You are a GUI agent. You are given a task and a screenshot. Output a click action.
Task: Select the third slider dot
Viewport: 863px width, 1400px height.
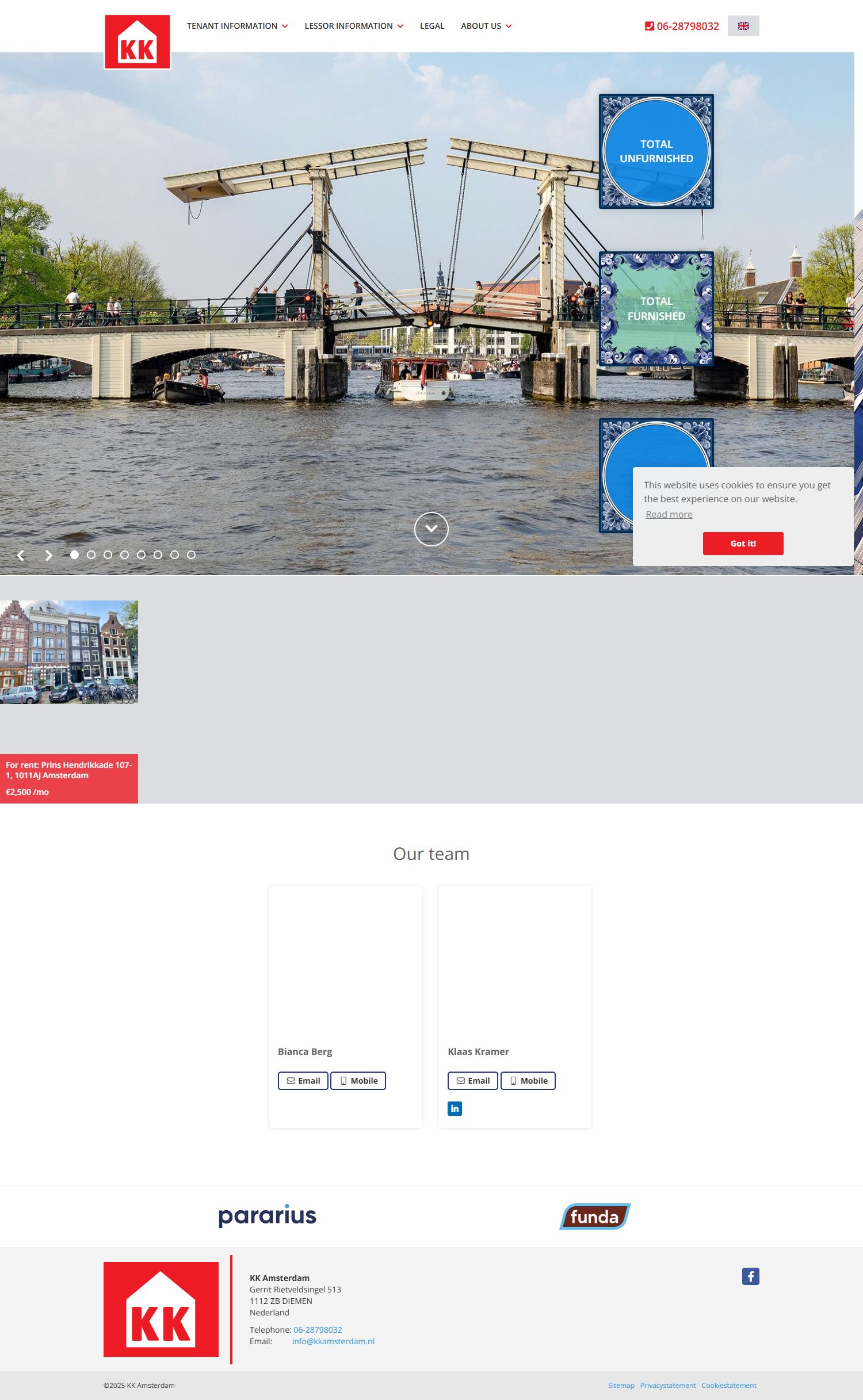click(x=108, y=554)
